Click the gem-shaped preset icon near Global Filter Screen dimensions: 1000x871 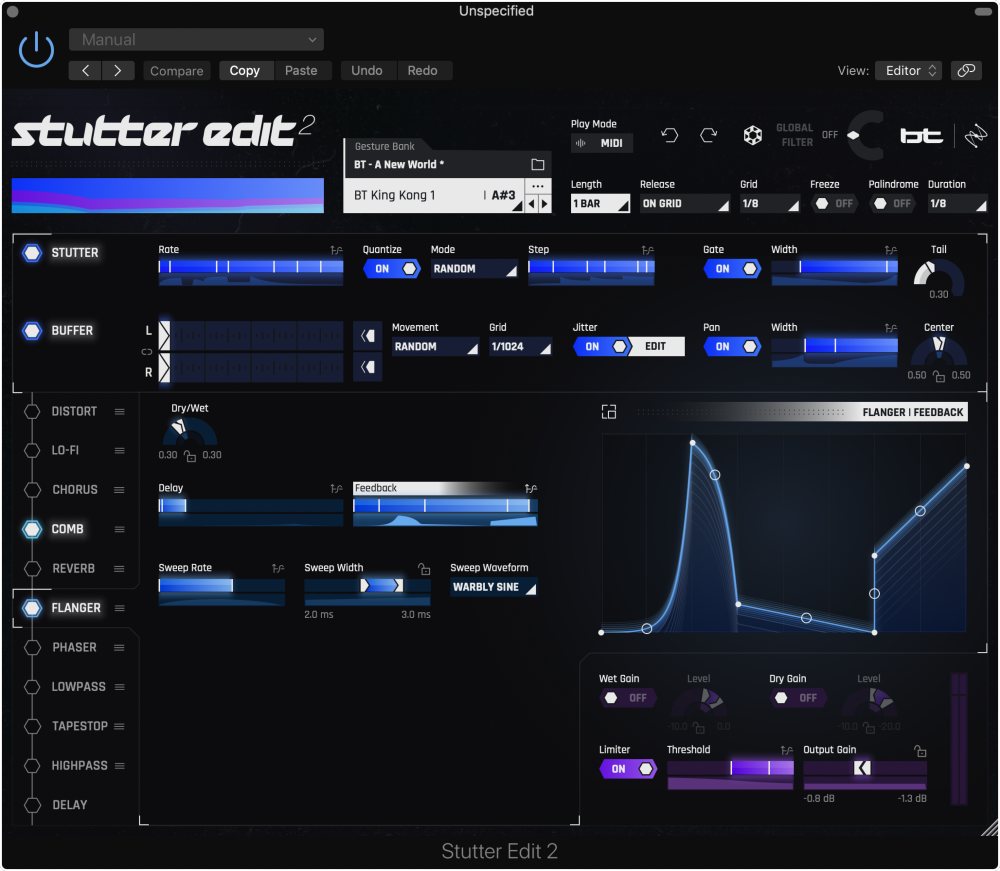click(x=753, y=135)
